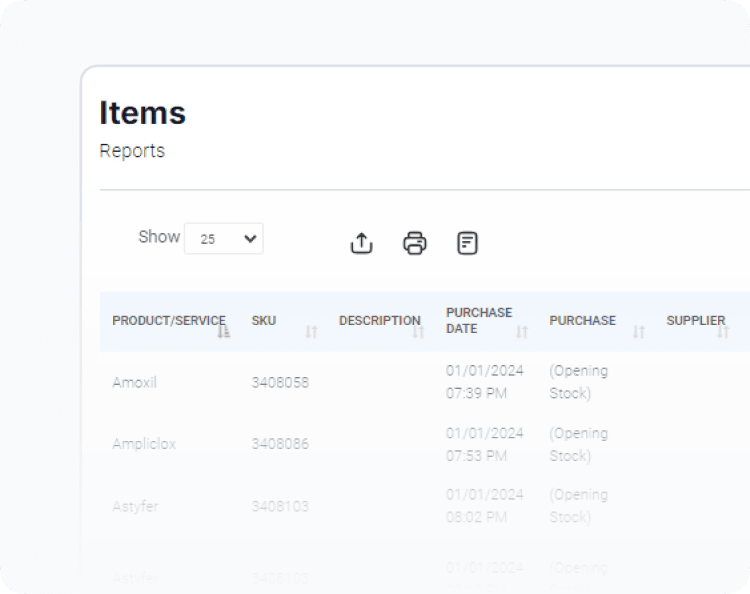
Task: Select SKU 3408058 cell
Action: [x=280, y=382]
